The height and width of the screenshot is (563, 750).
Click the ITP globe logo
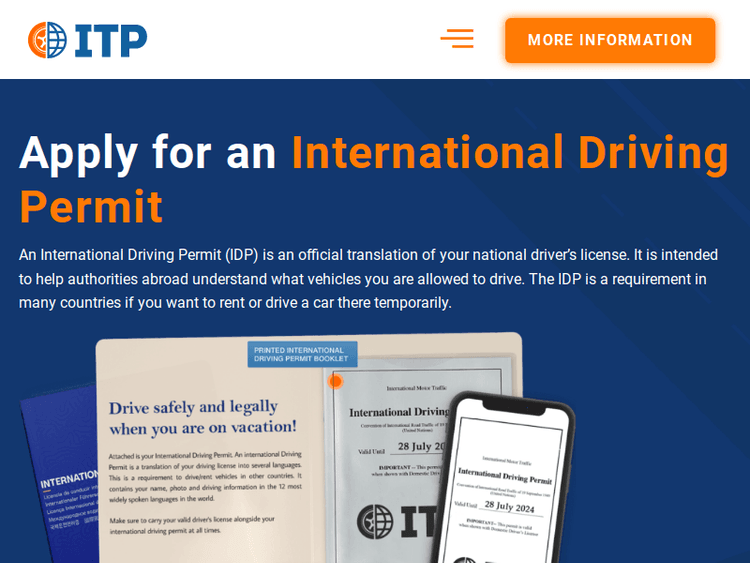[88, 40]
